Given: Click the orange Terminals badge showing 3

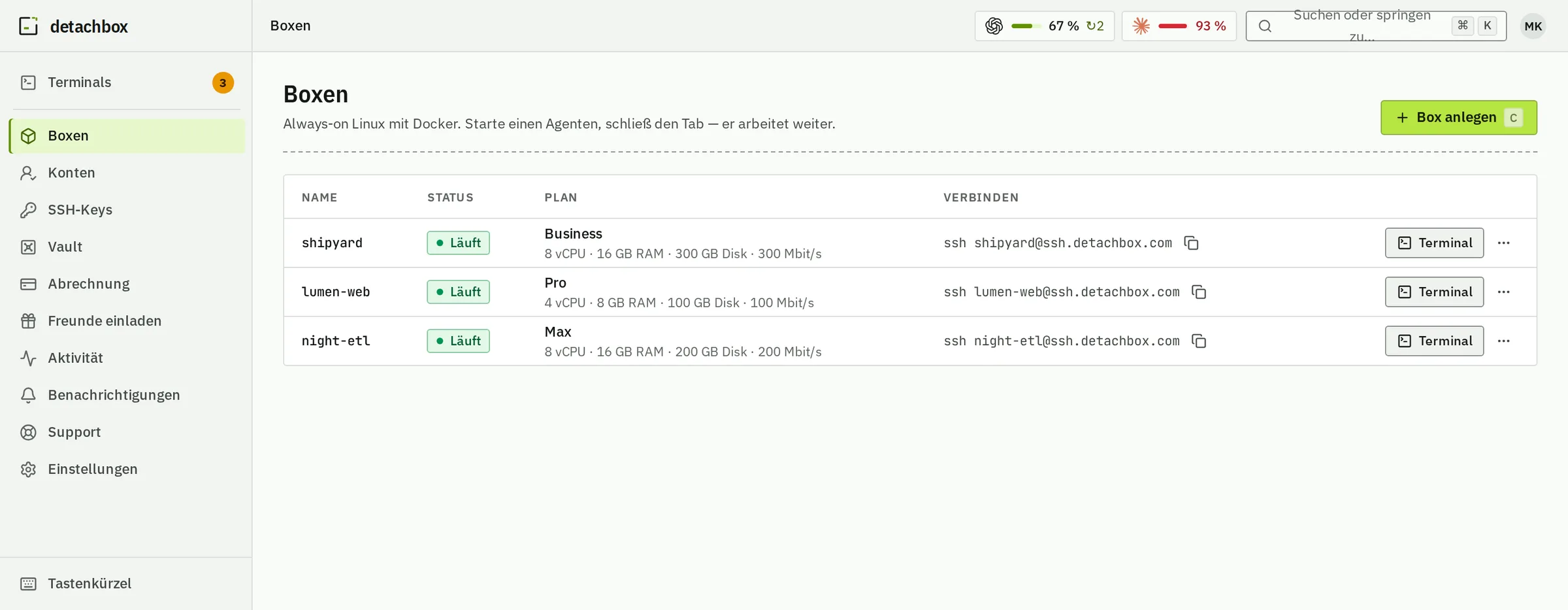Looking at the screenshot, I should 223,82.
